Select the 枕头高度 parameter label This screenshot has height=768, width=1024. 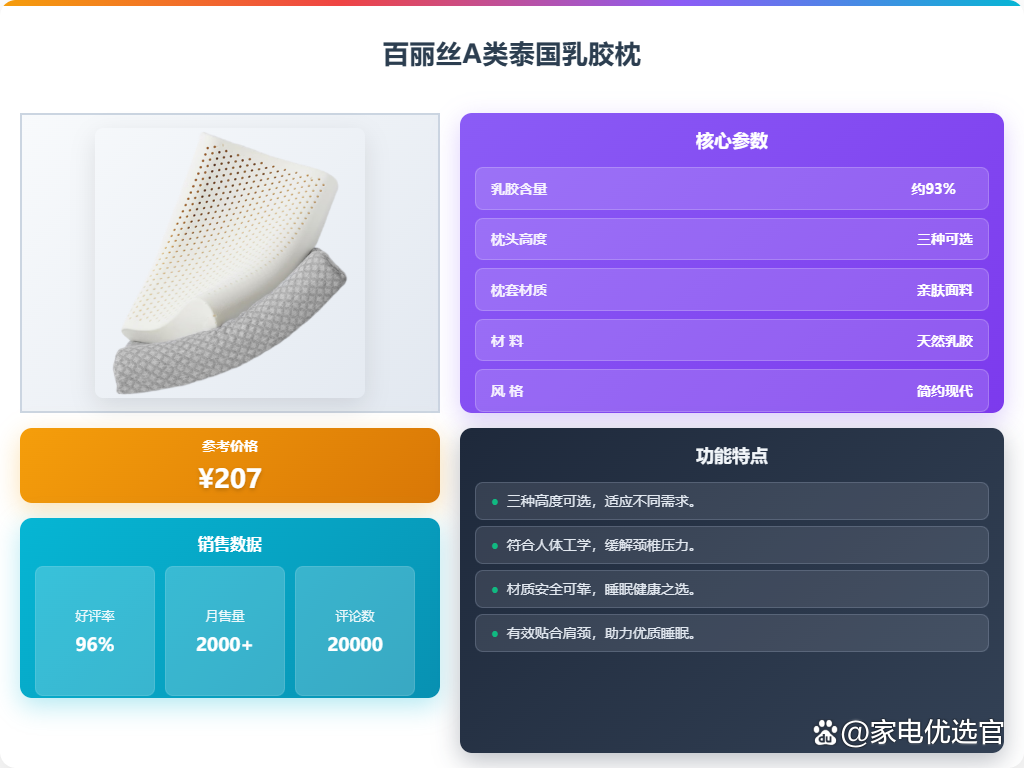(519, 239)
